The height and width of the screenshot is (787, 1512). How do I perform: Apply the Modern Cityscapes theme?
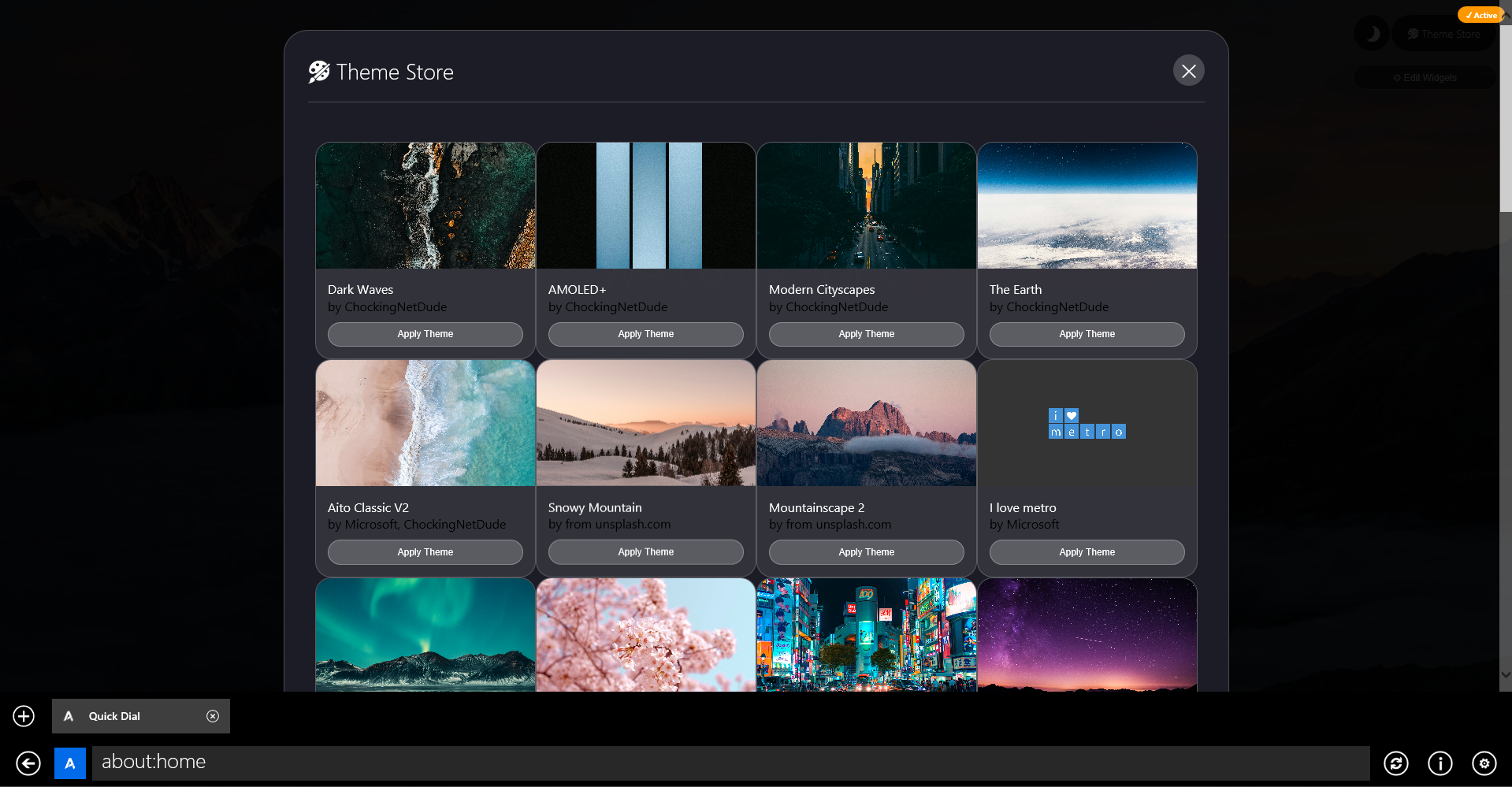pos(866,334)
